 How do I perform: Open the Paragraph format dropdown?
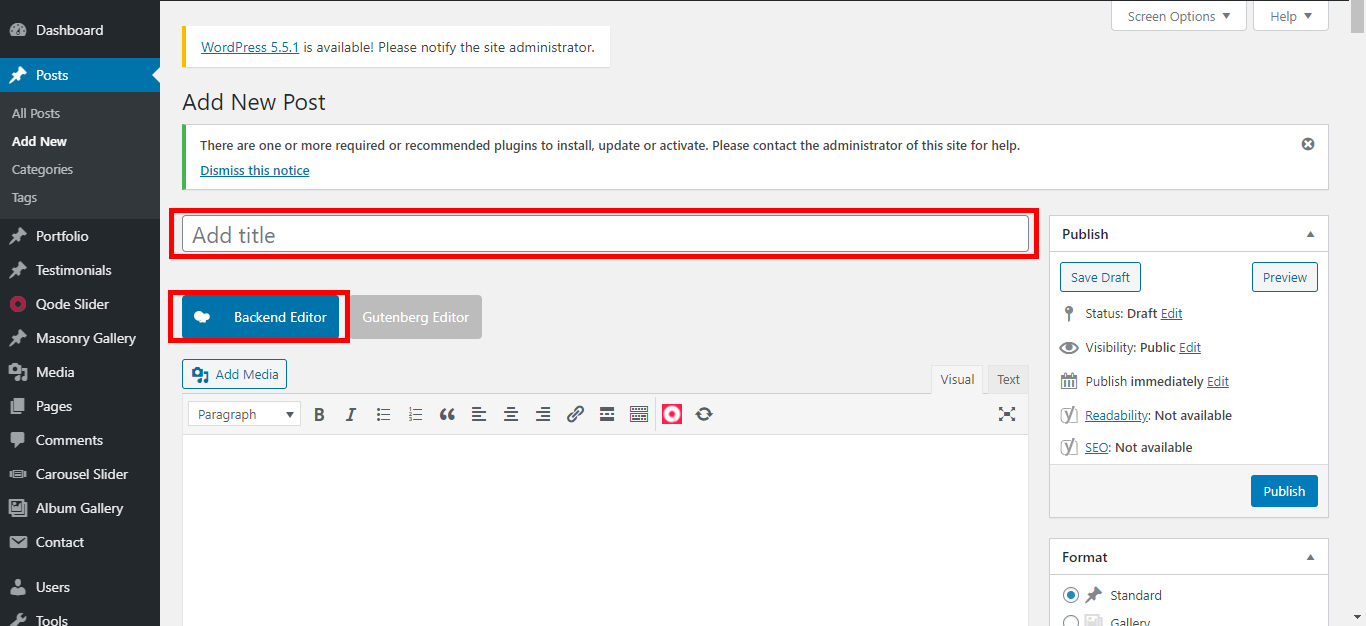click(244, 414)
